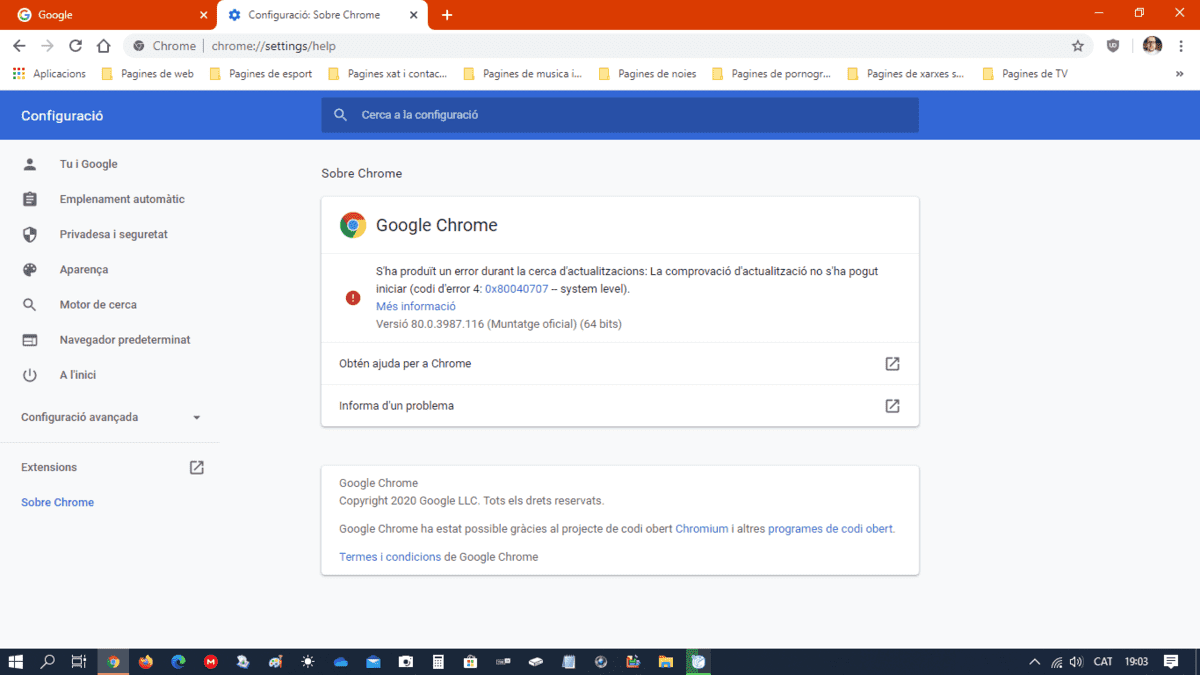Open Task View on the taskbar
The image size is (1200, 675).
click(79, 661)
